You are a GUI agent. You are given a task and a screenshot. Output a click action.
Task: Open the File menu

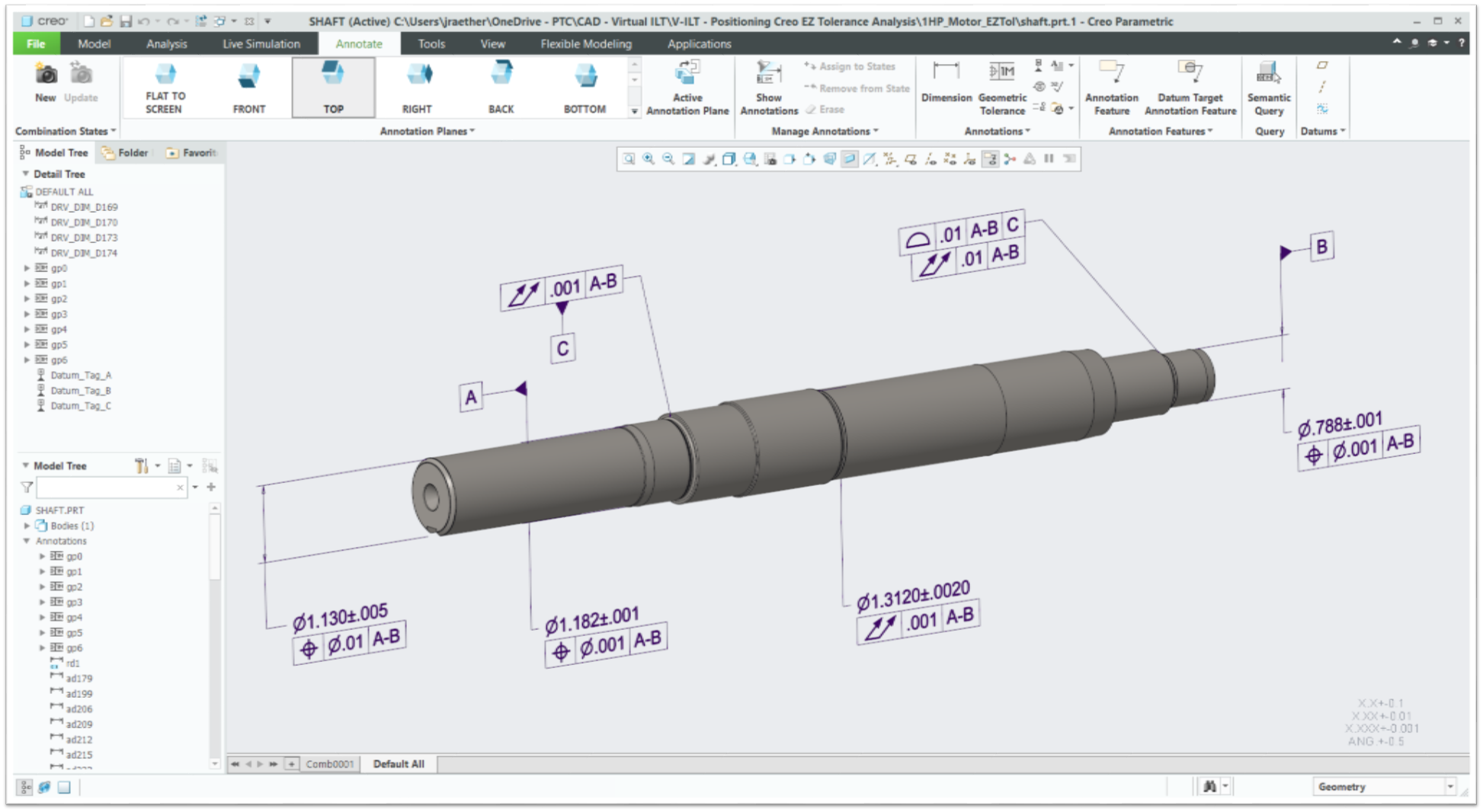coord(36,43)
